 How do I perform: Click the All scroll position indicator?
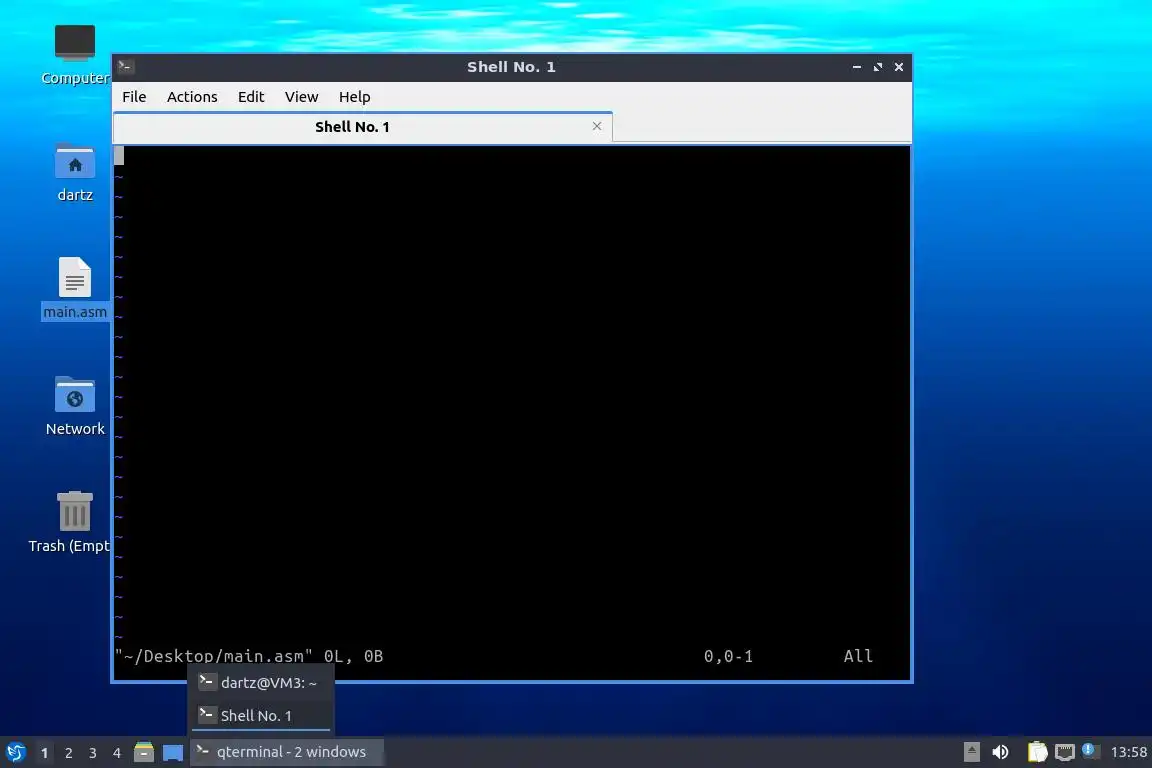pos(858,656)
